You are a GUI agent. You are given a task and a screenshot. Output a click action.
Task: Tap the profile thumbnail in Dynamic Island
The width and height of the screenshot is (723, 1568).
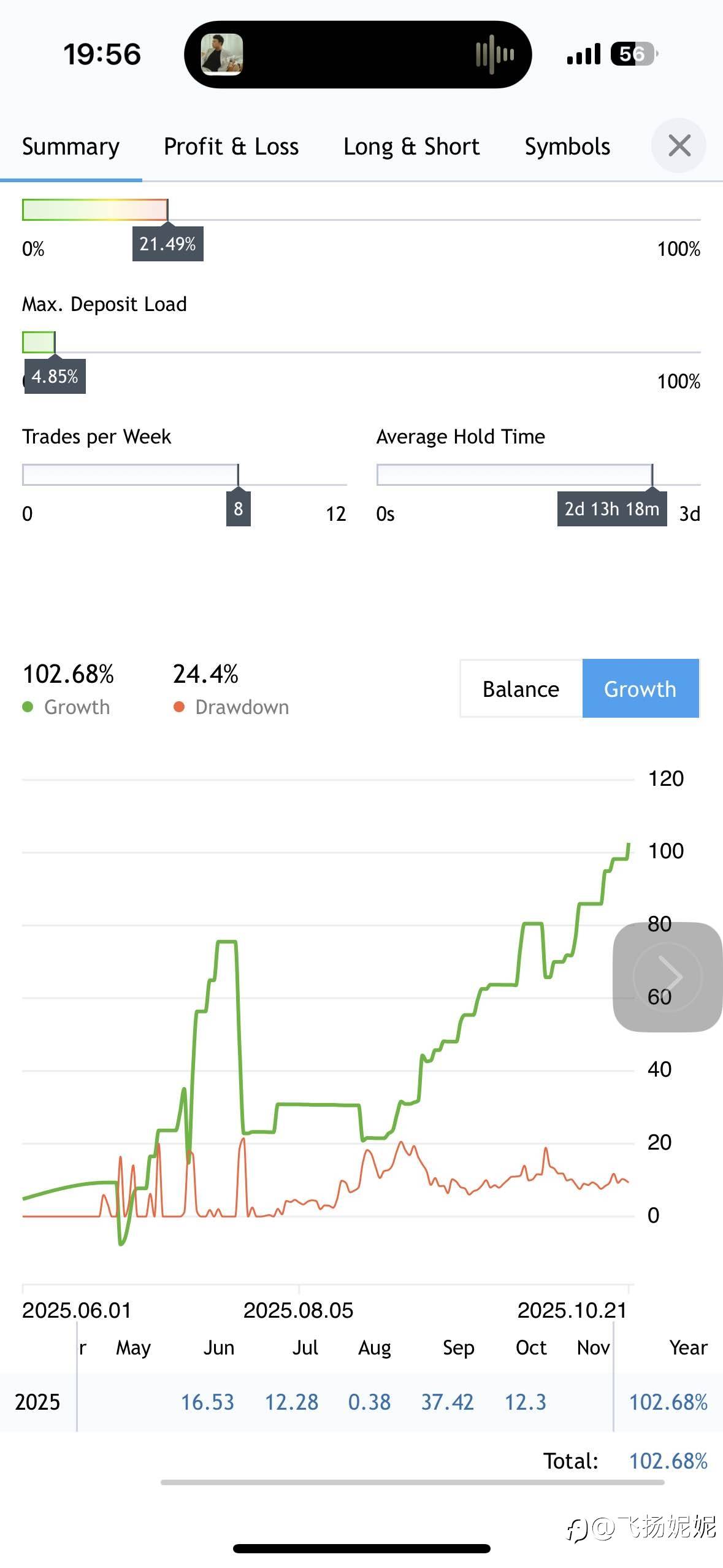[x=222, y=55]
